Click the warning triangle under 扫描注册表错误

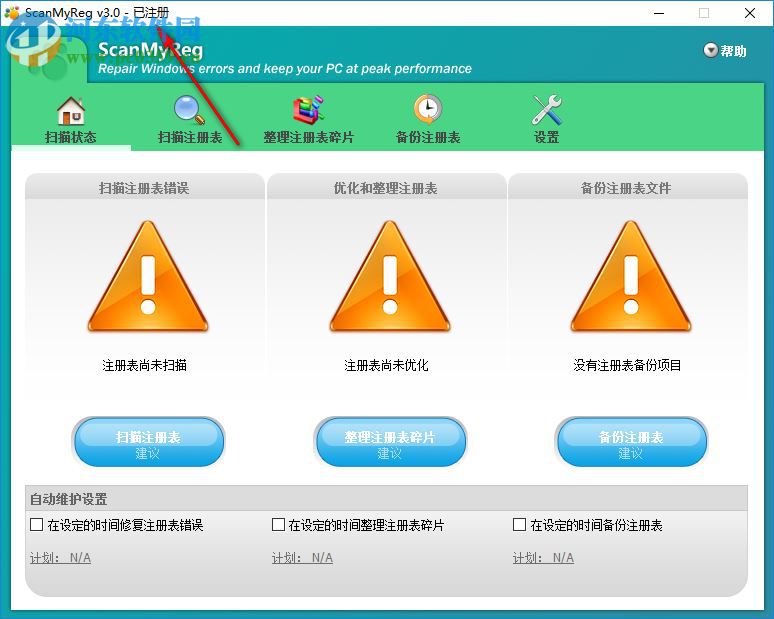(148, 276)
